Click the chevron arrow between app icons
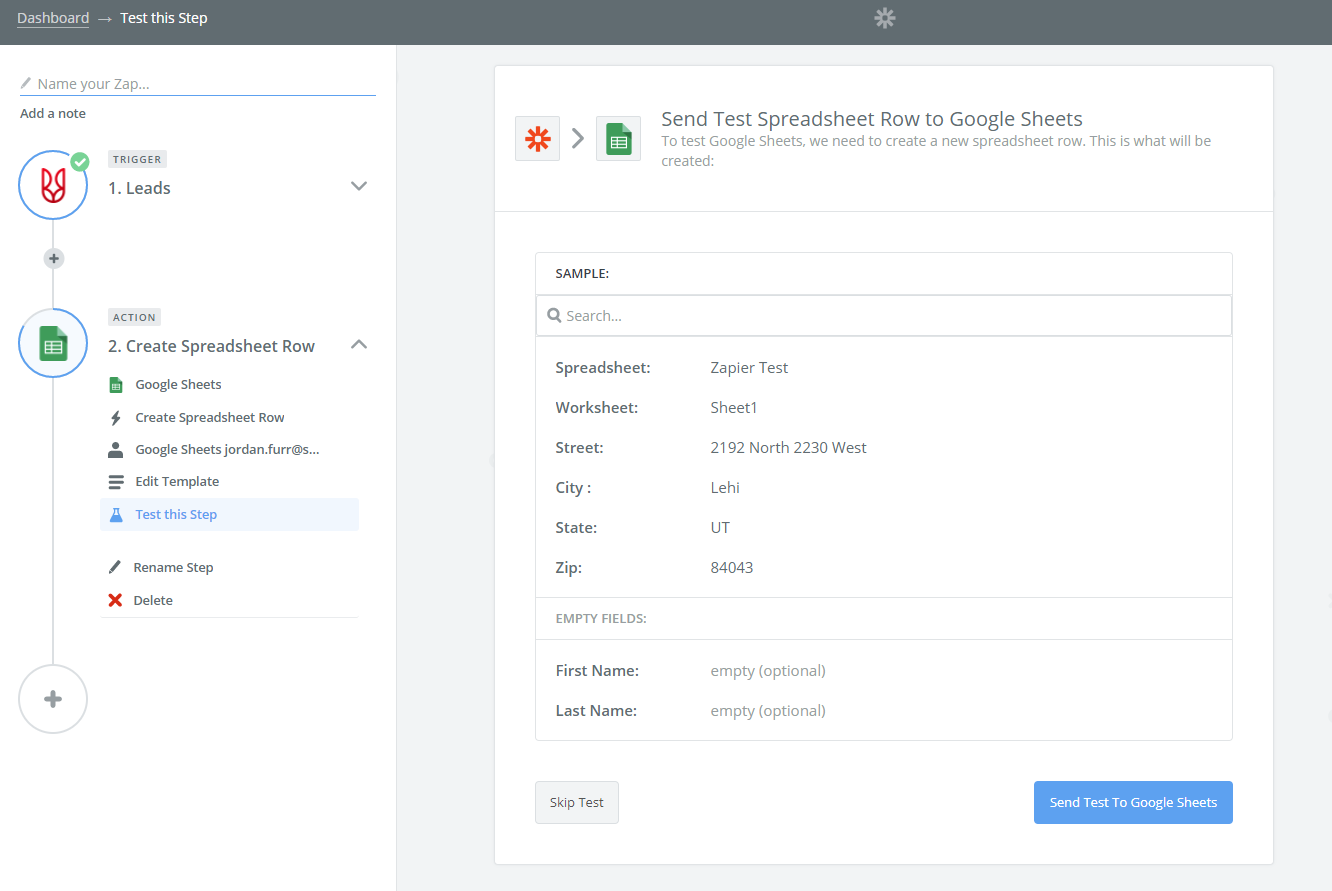 point(578,139)
